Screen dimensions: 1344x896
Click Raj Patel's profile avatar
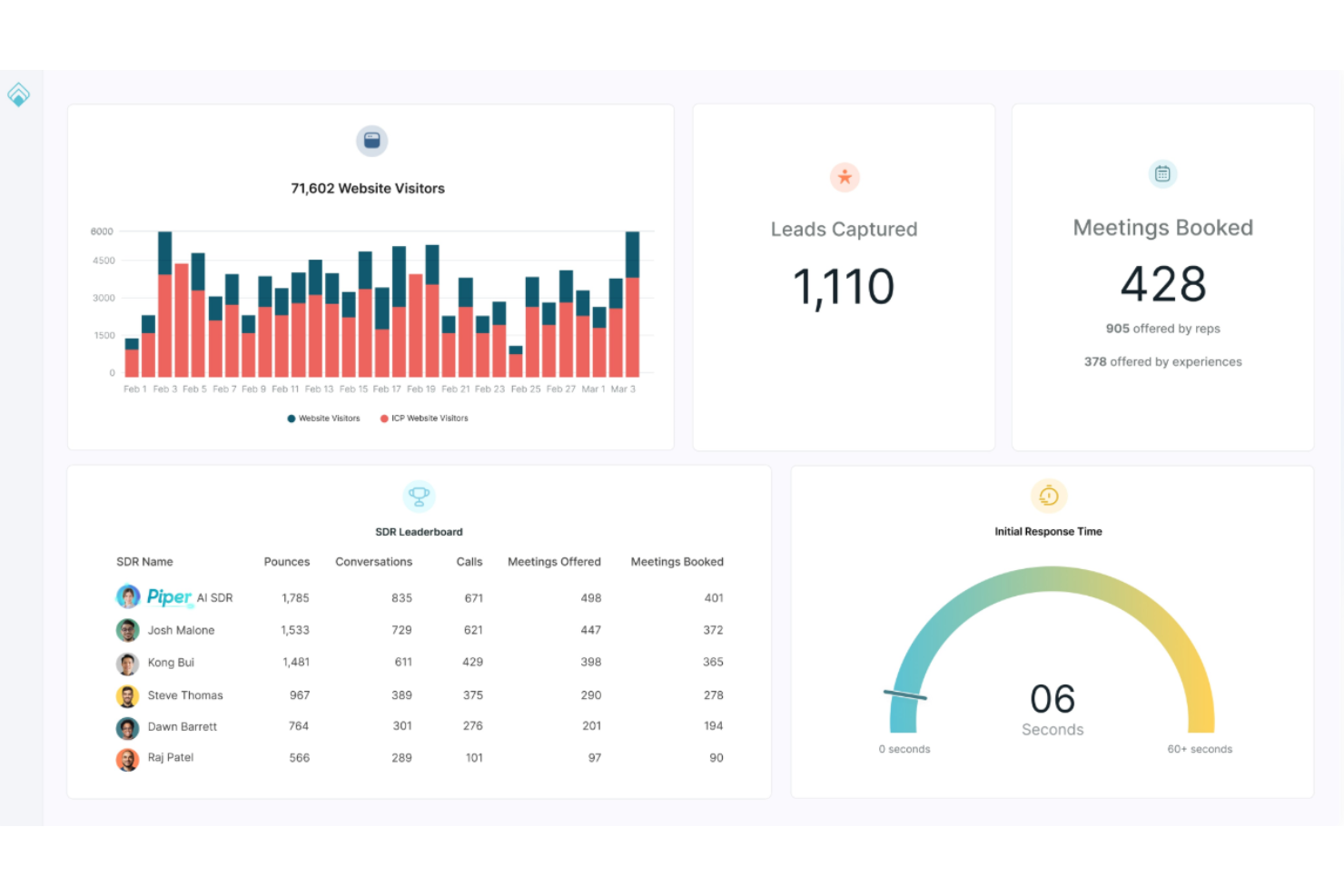(x=127, y=759)
